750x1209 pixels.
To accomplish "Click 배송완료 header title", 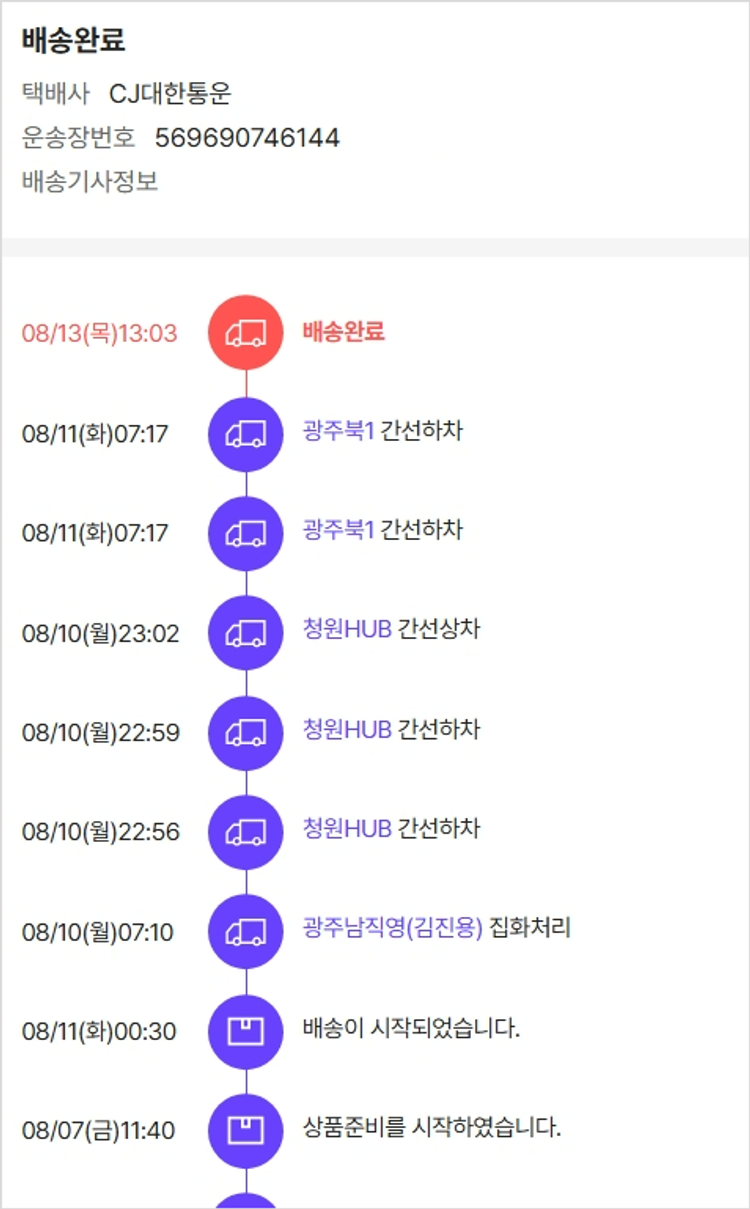I will pyautogui.click(x=73, y=41).
